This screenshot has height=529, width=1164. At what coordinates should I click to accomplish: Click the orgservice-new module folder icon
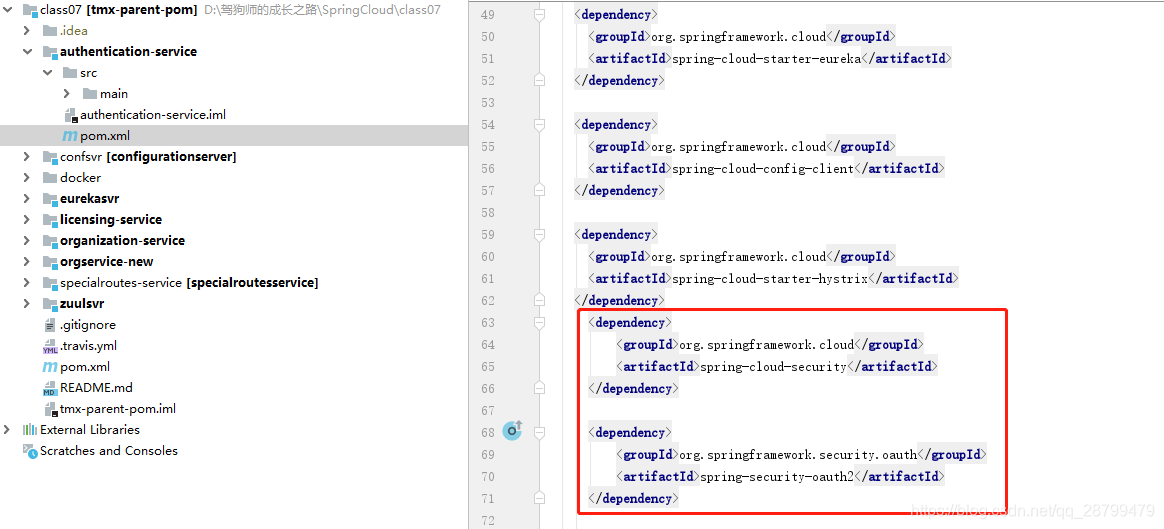coord(50,261)
